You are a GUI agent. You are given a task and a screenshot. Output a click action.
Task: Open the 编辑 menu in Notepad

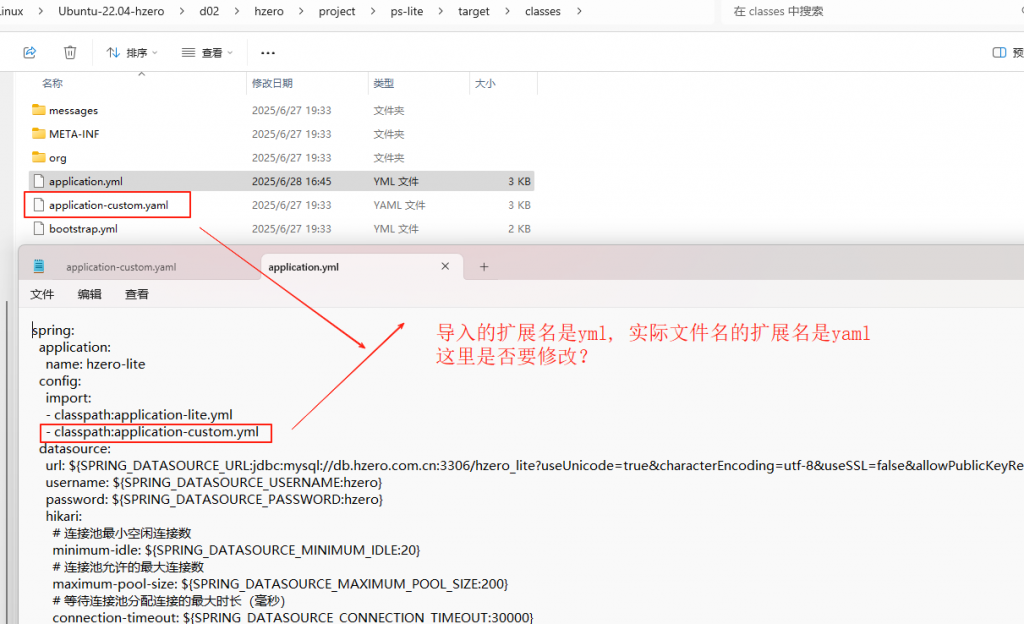89,294
